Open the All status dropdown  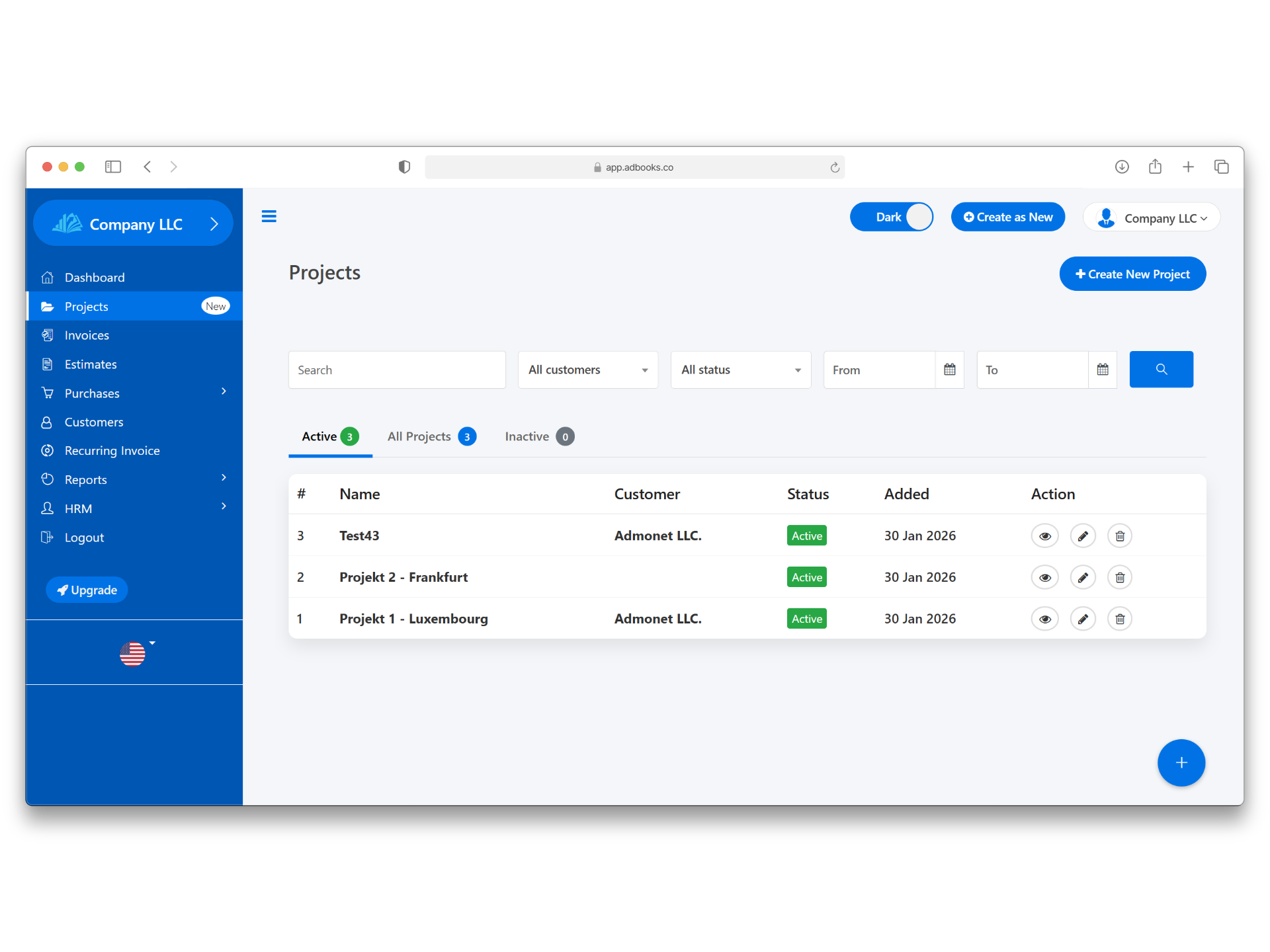coord(740,370)
